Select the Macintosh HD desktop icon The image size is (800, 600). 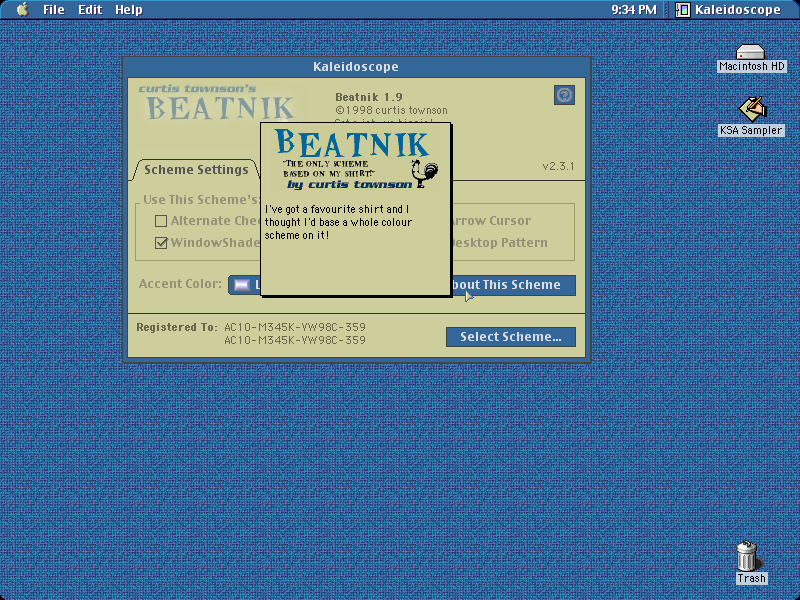[x=751, y=58]
